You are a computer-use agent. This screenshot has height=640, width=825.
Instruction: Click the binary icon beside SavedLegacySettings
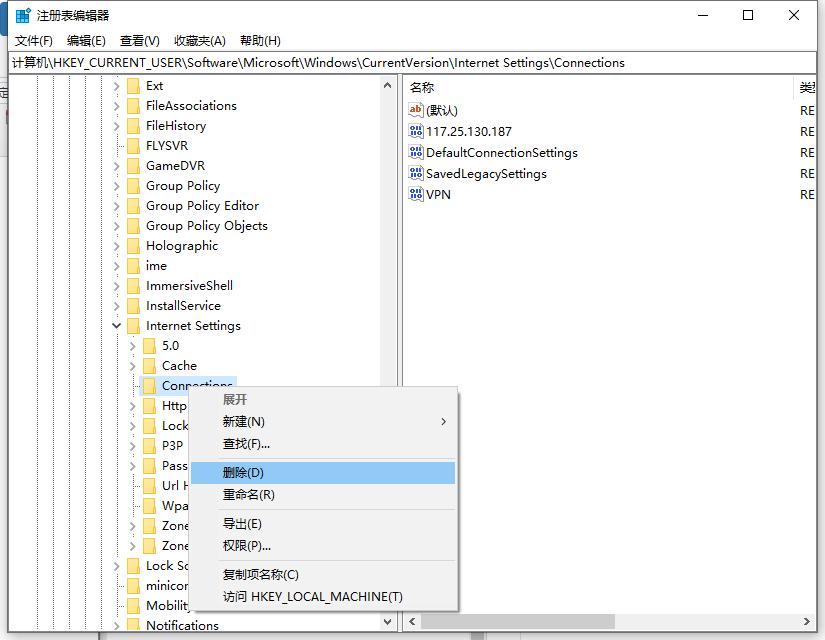pyautogui.click(x=417, y=173)
